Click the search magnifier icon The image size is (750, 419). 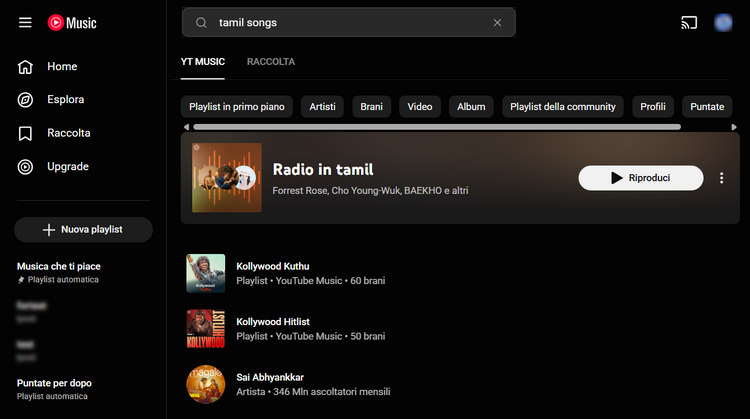pos(201,22)
